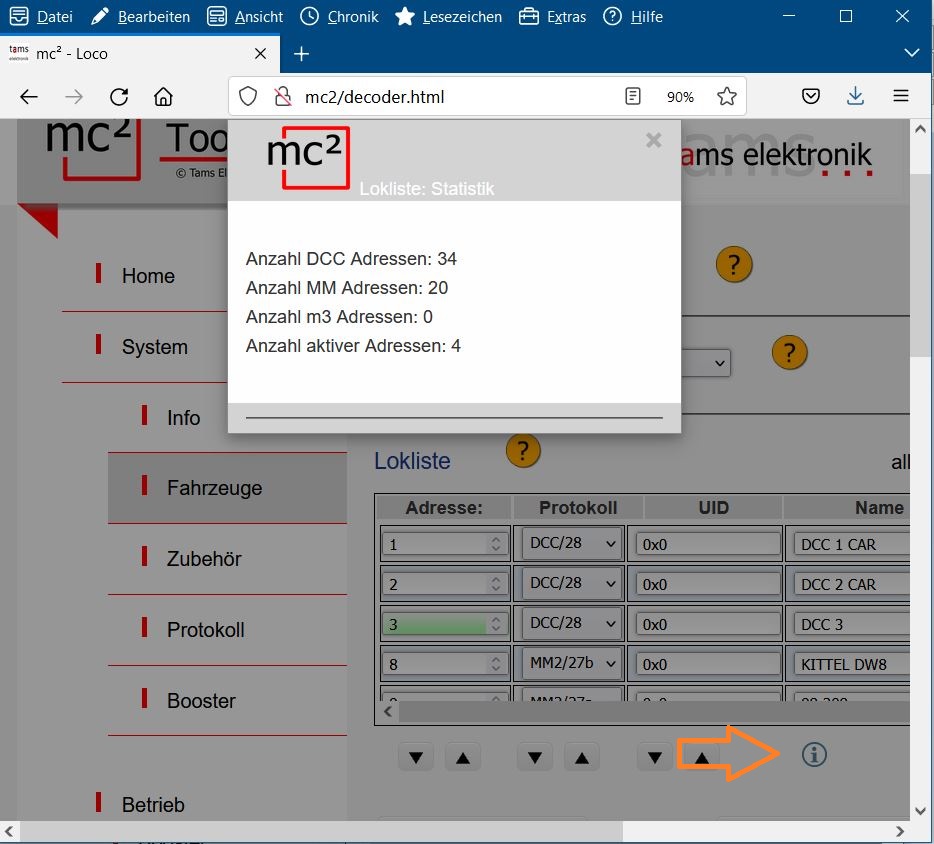Click page vertical scrollbar down arrow
The width and height of the screenshot is (934, 844).
[x=920, y=810]
